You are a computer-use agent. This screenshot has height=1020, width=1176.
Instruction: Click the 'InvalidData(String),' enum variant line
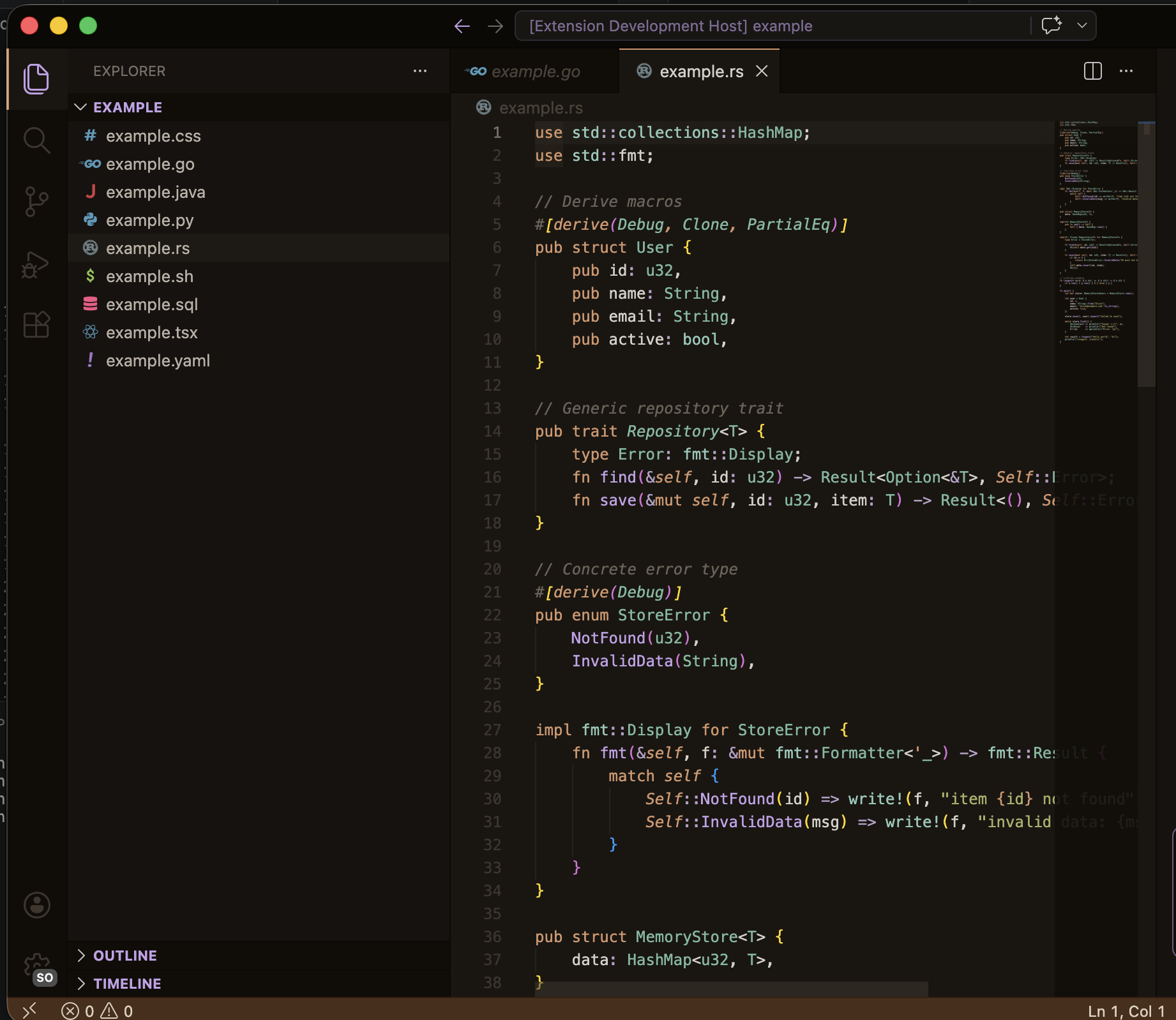(663, 661)
